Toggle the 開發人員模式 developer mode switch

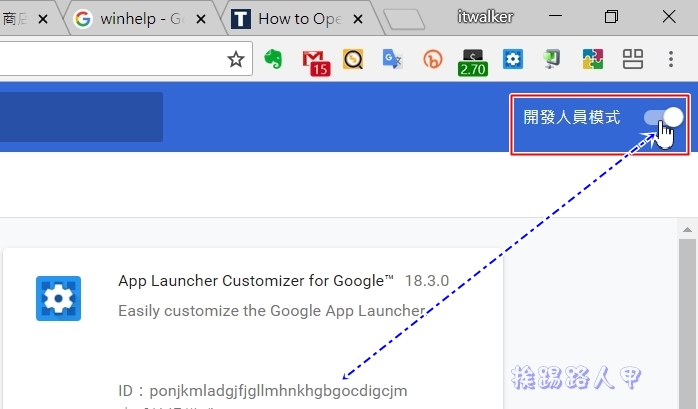coord(663,117)
